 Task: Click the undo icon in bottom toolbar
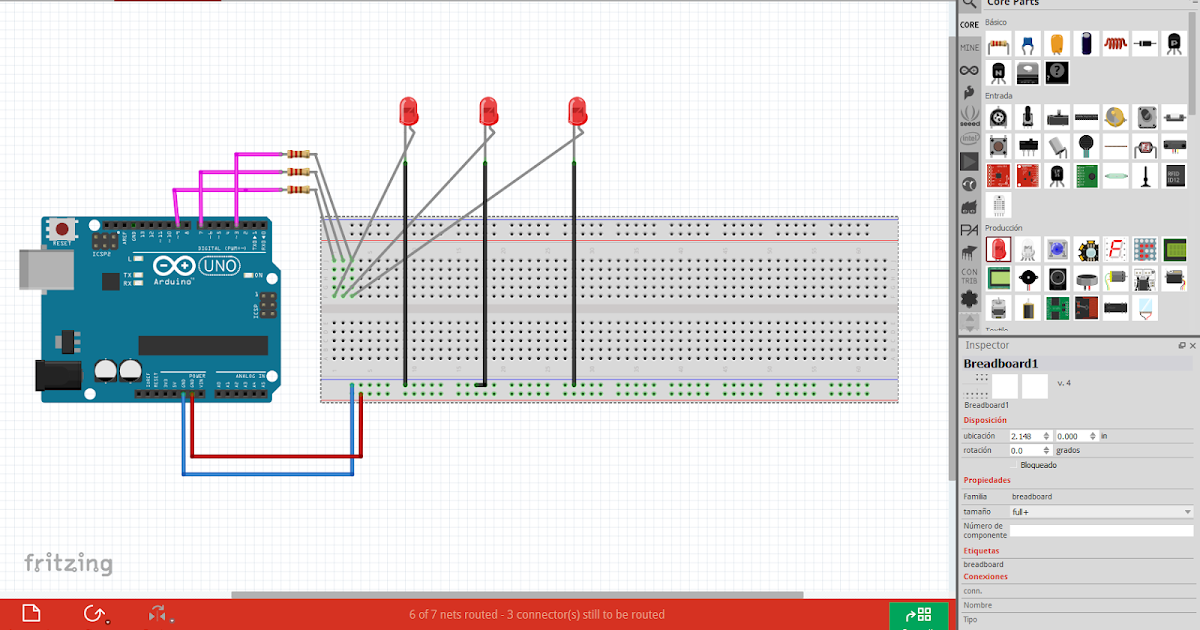[x=94, y=614]
